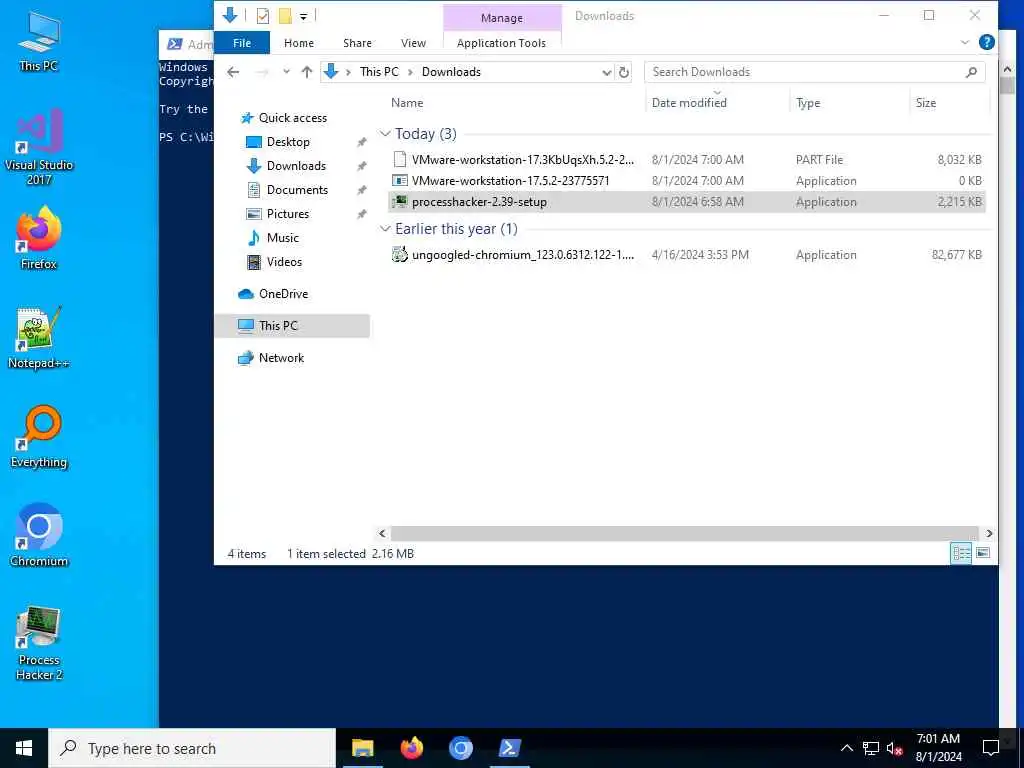1024x768 pixels.
Task: Switch to details view layout icon
Action: pyautogui.click(x=961, y=553)
